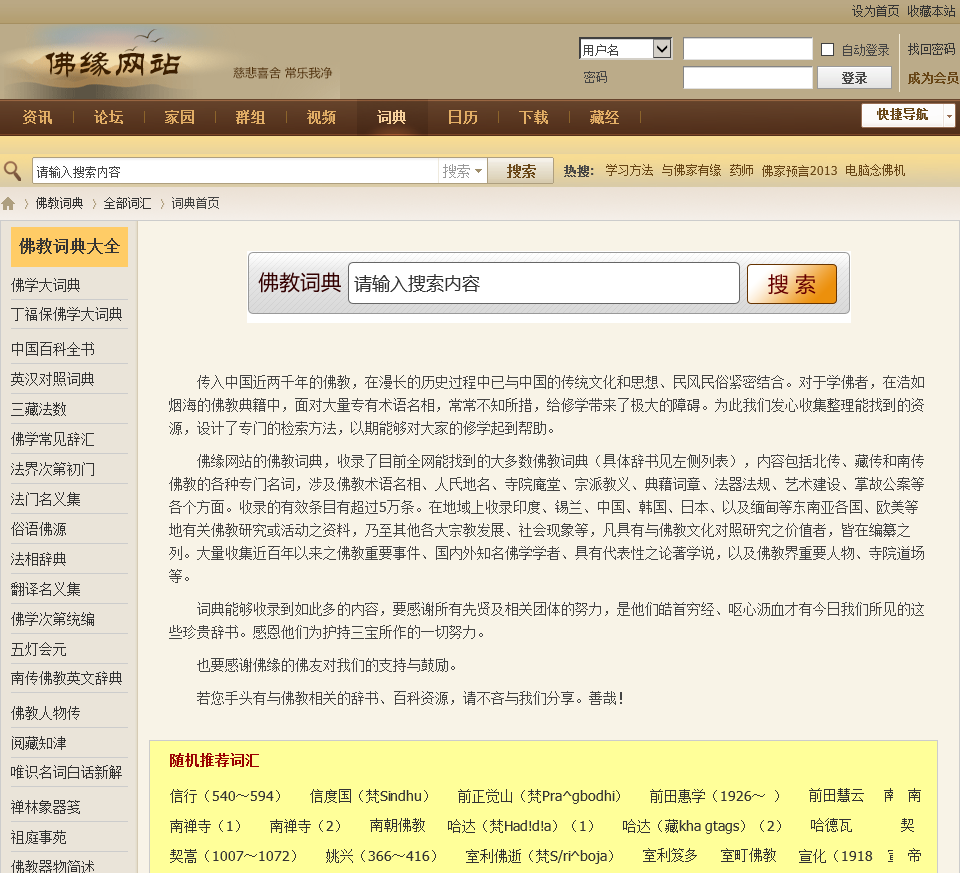
Task: Click recommended word 室町佛教
Action: (x=748, y=856)
